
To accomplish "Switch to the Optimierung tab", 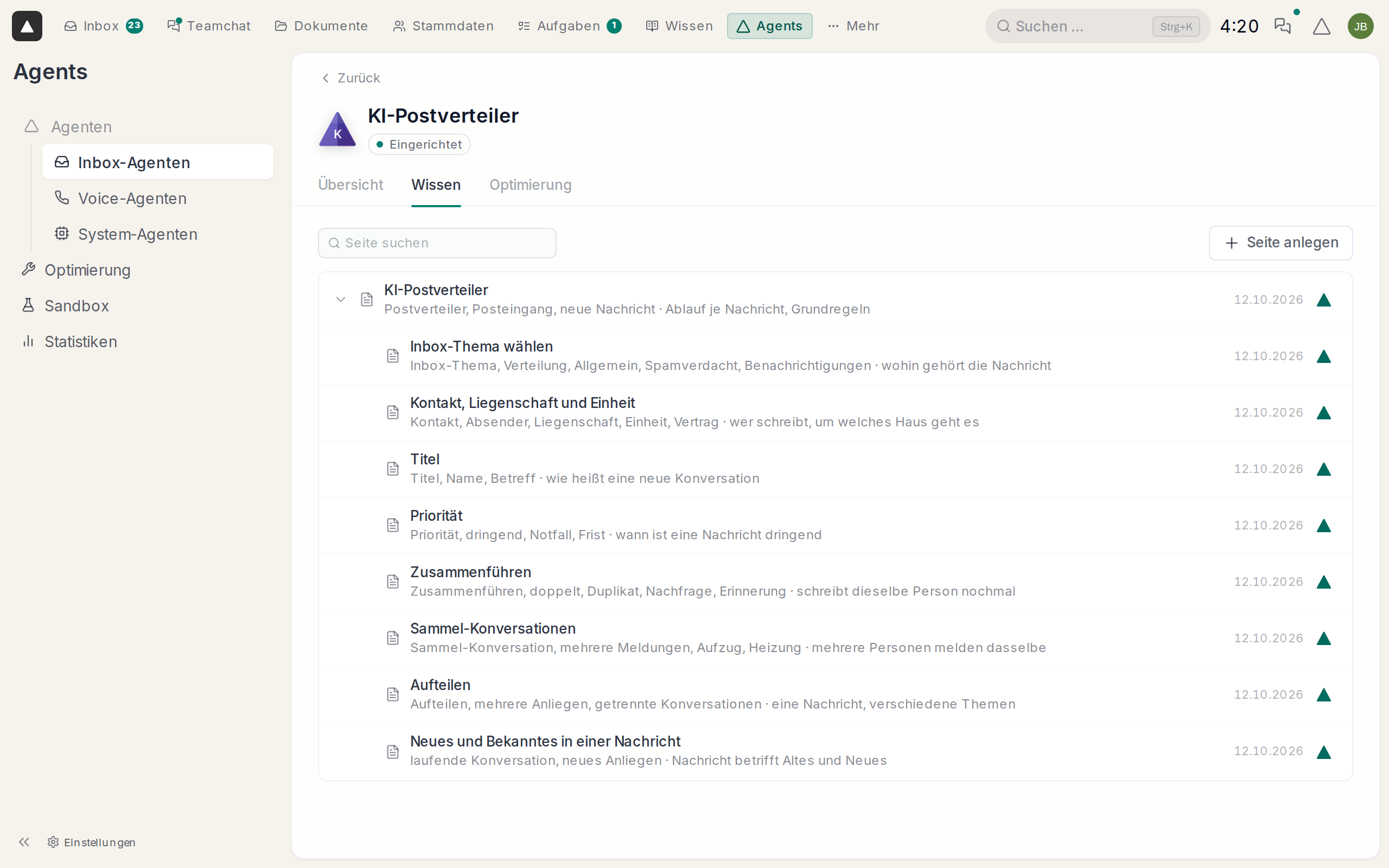I will click(530, 185).
